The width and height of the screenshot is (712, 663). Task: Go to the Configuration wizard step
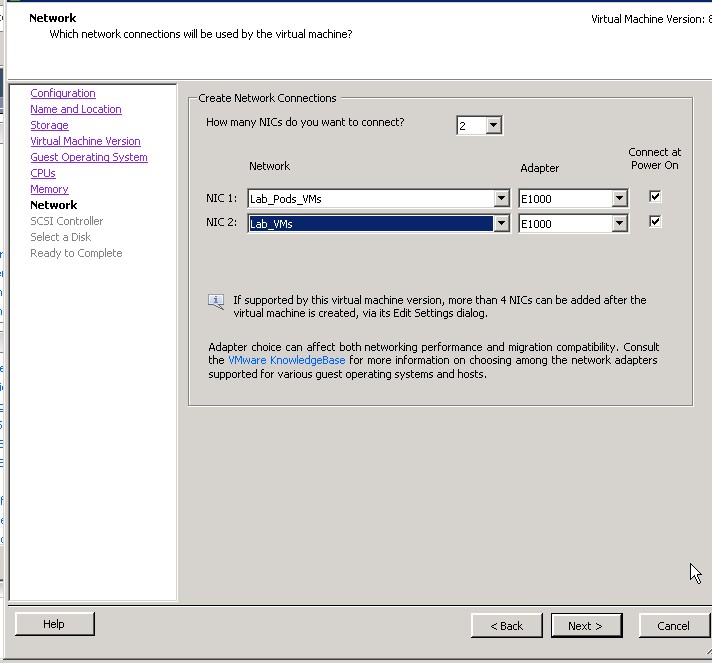coord(63,93)
